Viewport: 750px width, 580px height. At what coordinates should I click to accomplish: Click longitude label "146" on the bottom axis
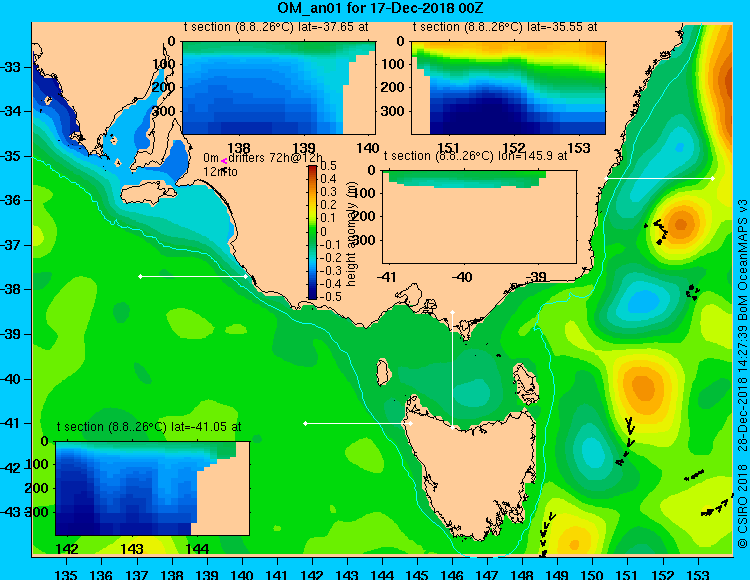(452, 574)
